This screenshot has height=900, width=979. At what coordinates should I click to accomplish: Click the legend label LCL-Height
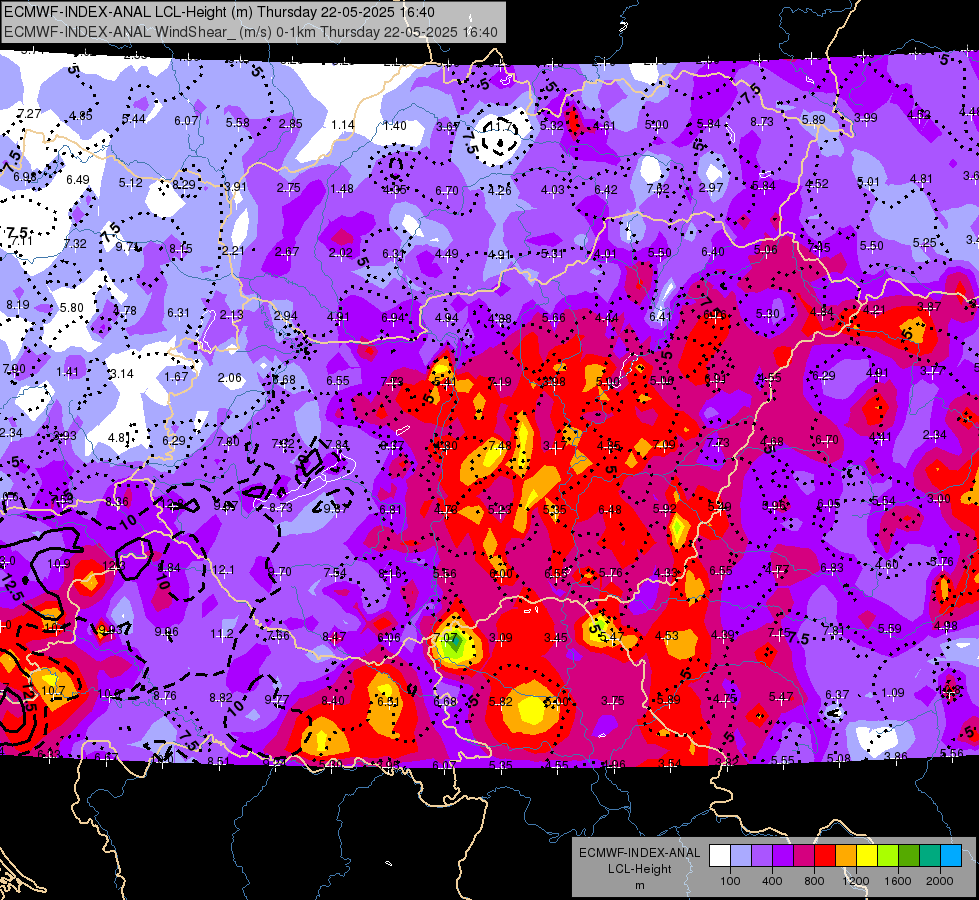(x=639, y=869)
